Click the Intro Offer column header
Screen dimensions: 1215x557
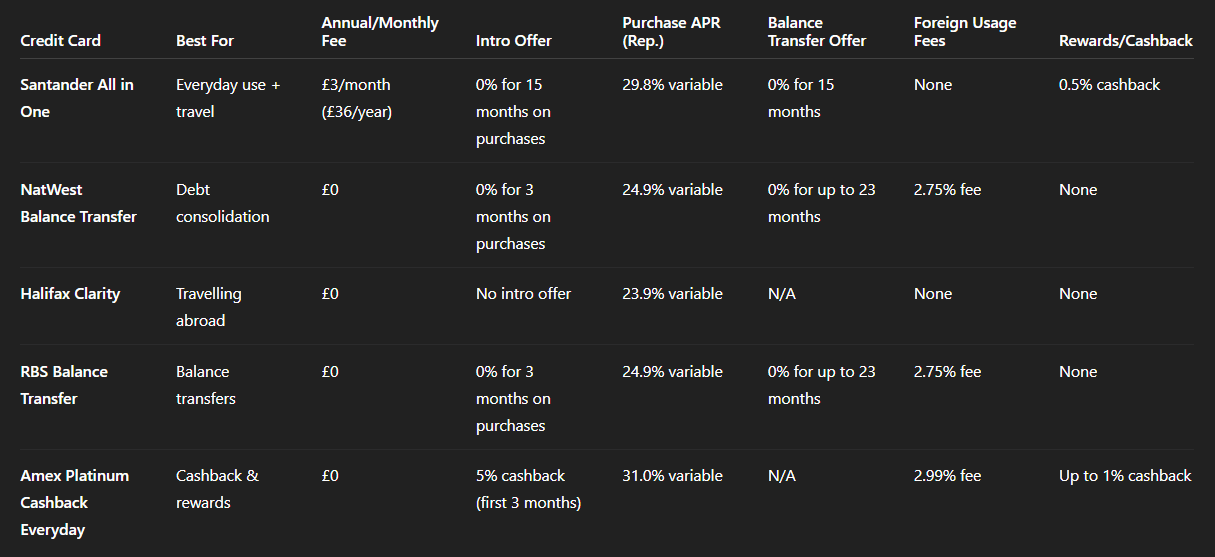(513, 41)
